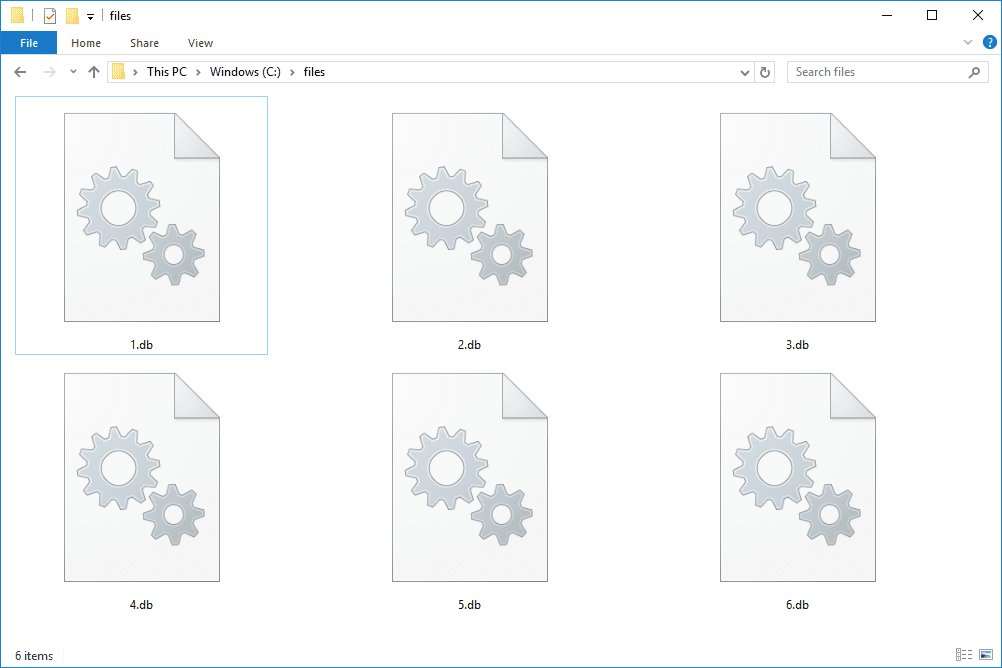Screen dimensions: 1002x668
Task: Open the recent locations dropdown beside Forward
Action: point(71,71)
